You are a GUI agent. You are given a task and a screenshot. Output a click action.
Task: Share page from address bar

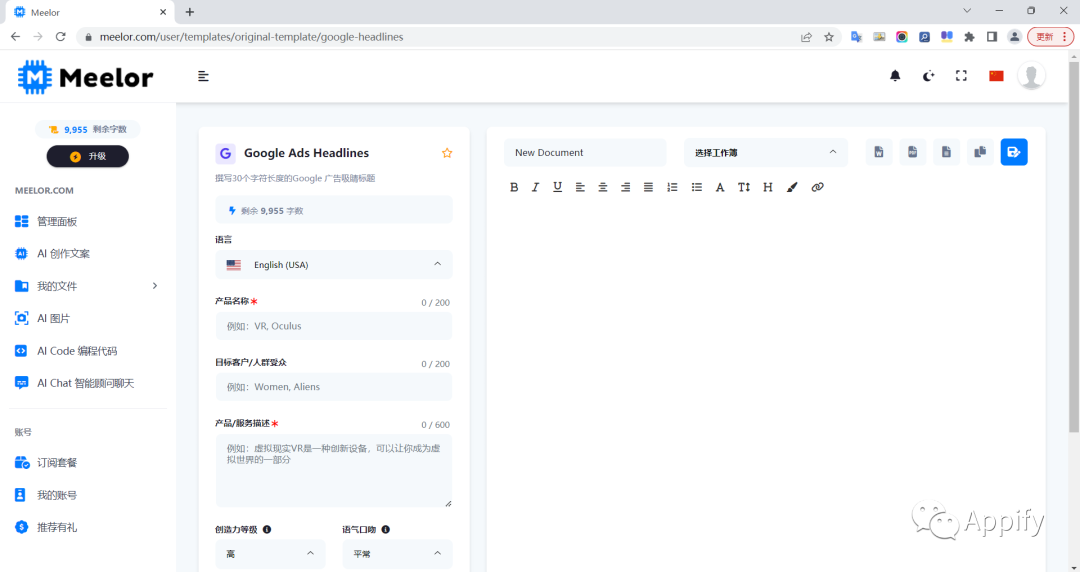(x=806, y=37)
